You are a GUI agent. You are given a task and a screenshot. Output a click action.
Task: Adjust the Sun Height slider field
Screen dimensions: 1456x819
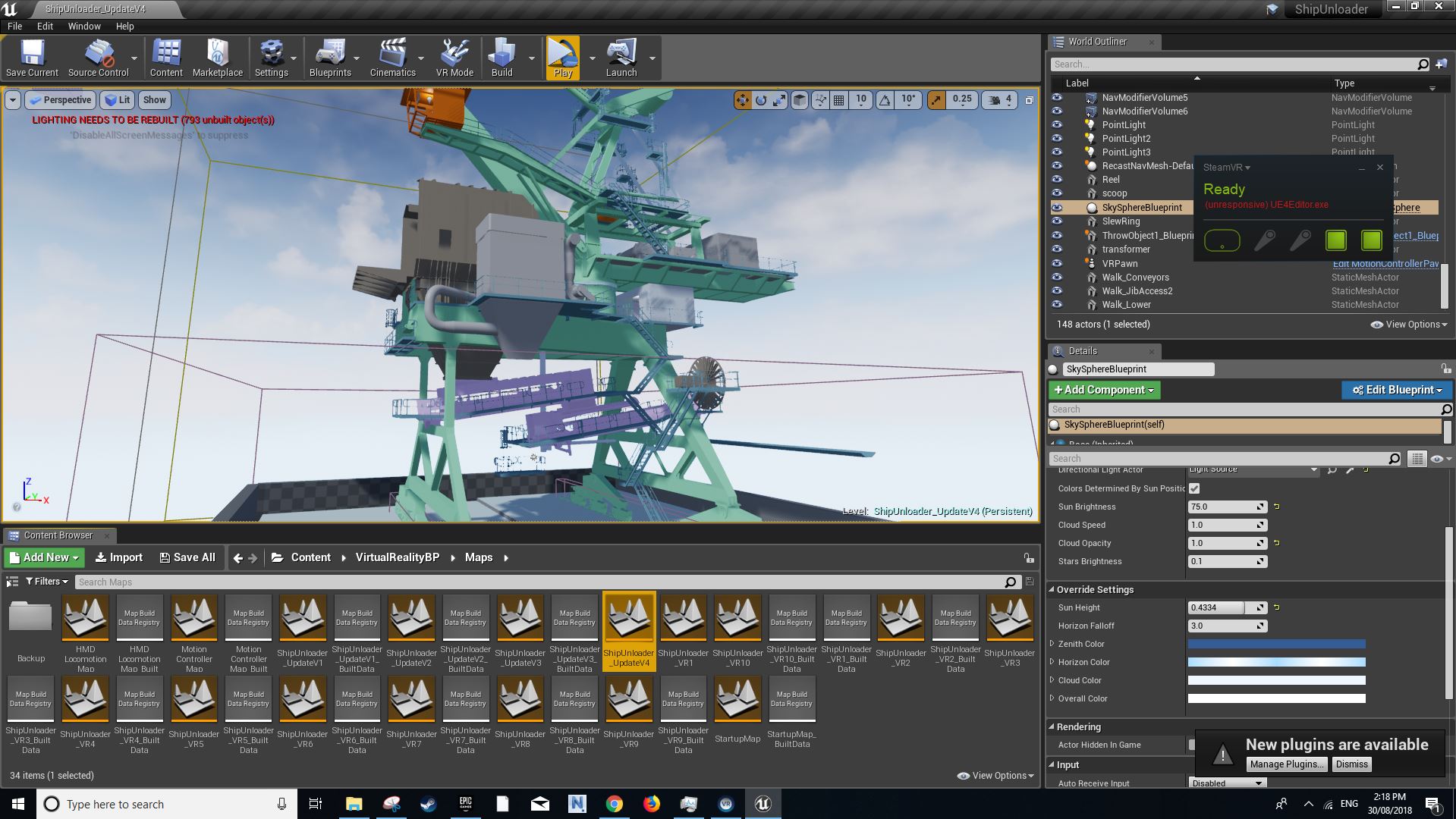(x=1227, y=607)
